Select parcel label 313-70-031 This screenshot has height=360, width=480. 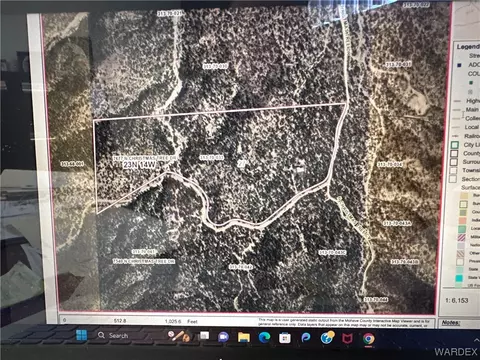click(398, 64)
